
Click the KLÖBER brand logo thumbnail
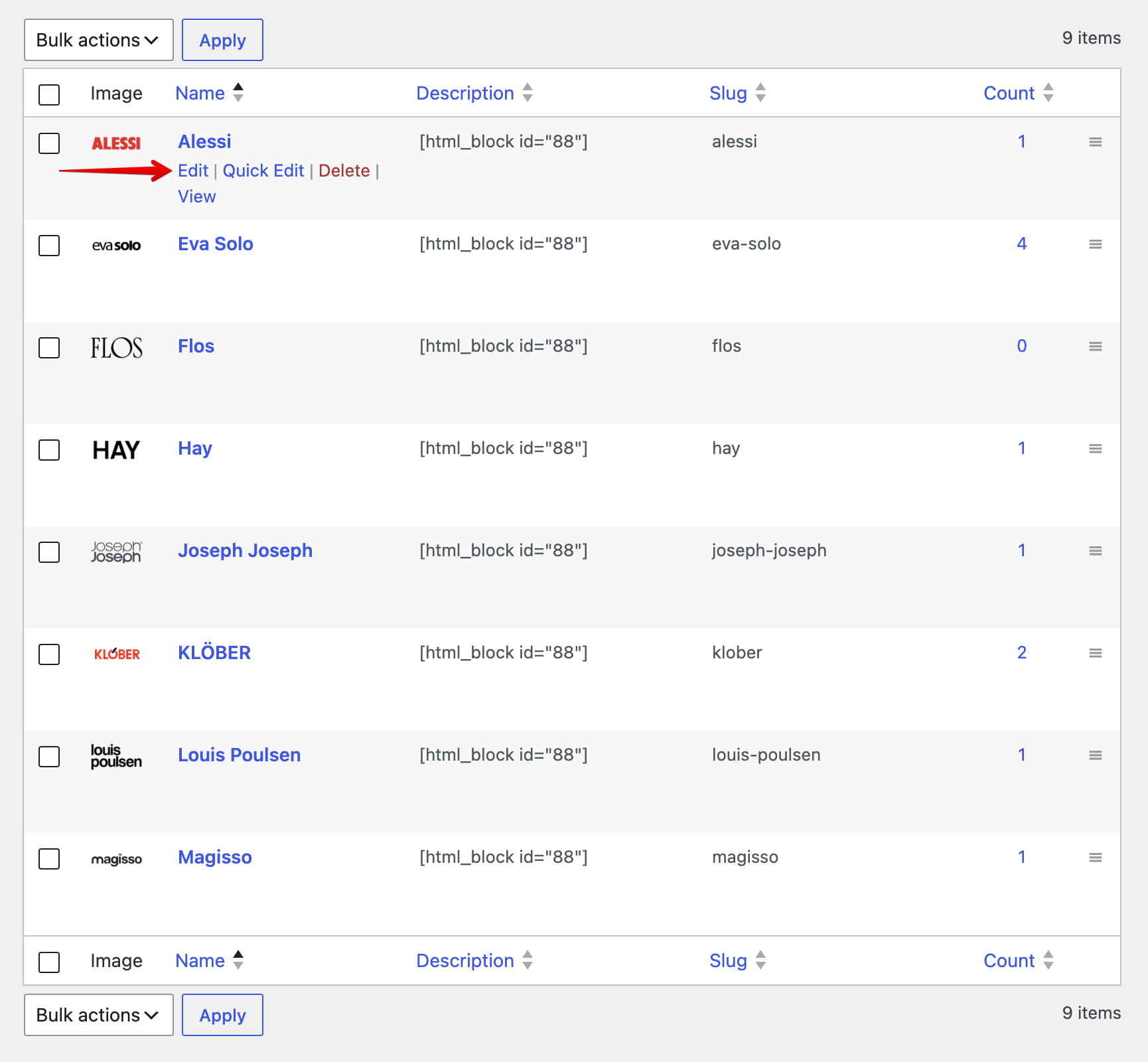pyautogui.click(x=117, y=654)
